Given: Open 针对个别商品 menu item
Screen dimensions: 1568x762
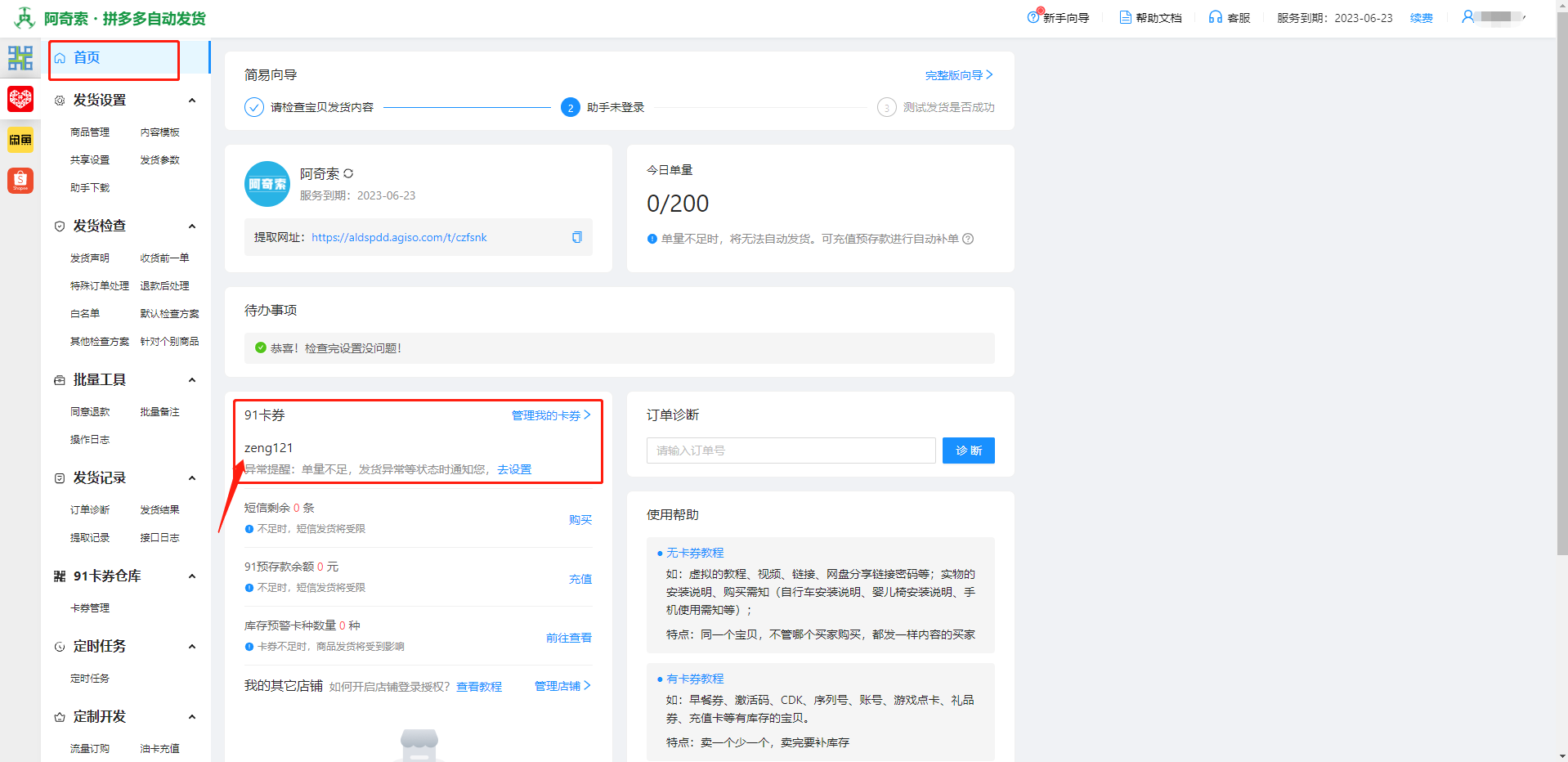Looking at the screenshot, I should pos(169,341).
